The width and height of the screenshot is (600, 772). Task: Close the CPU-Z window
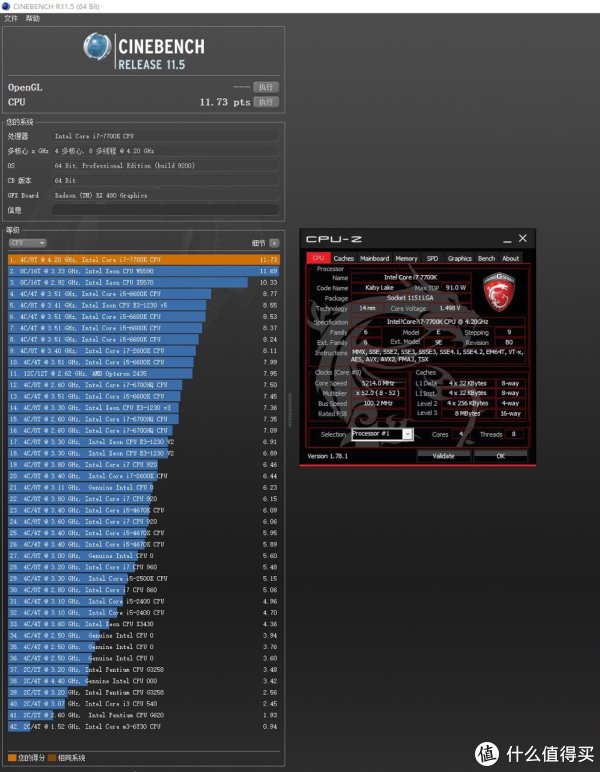pyautogui.click(x=523, y=238)
